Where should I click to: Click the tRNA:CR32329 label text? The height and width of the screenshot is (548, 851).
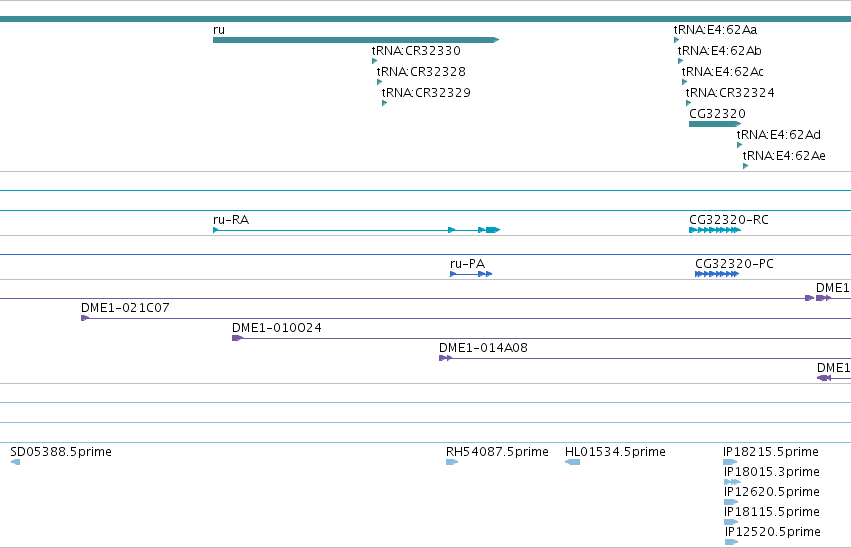click(x=426, y=93)
